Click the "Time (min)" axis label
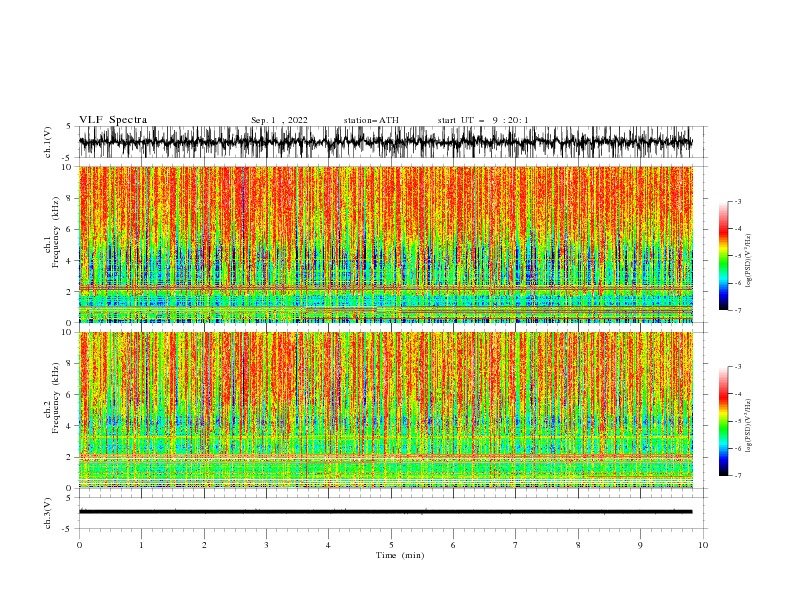Image resolution: width=792 pixels, height=612 pixels. (x=400, y=555)
